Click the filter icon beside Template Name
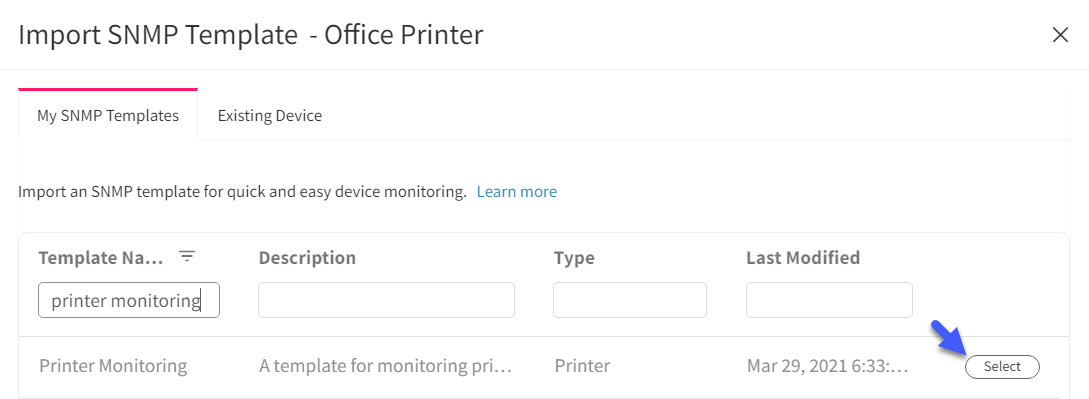The height and width of the screenshot is (399, 1089). tap(187, 257)
